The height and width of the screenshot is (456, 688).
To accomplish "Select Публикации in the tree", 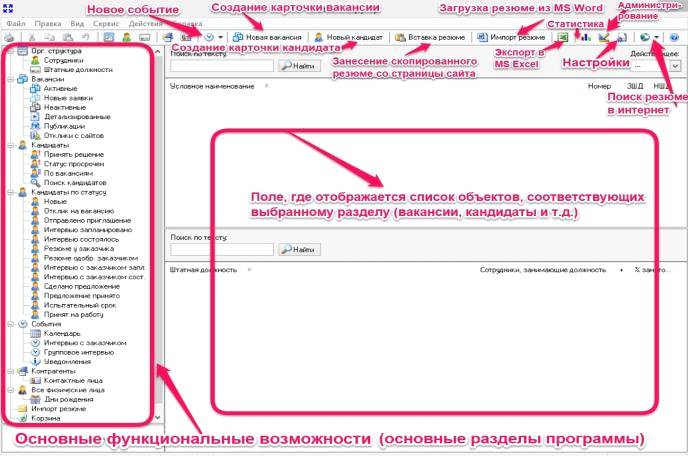I will [x=64, y=126].
